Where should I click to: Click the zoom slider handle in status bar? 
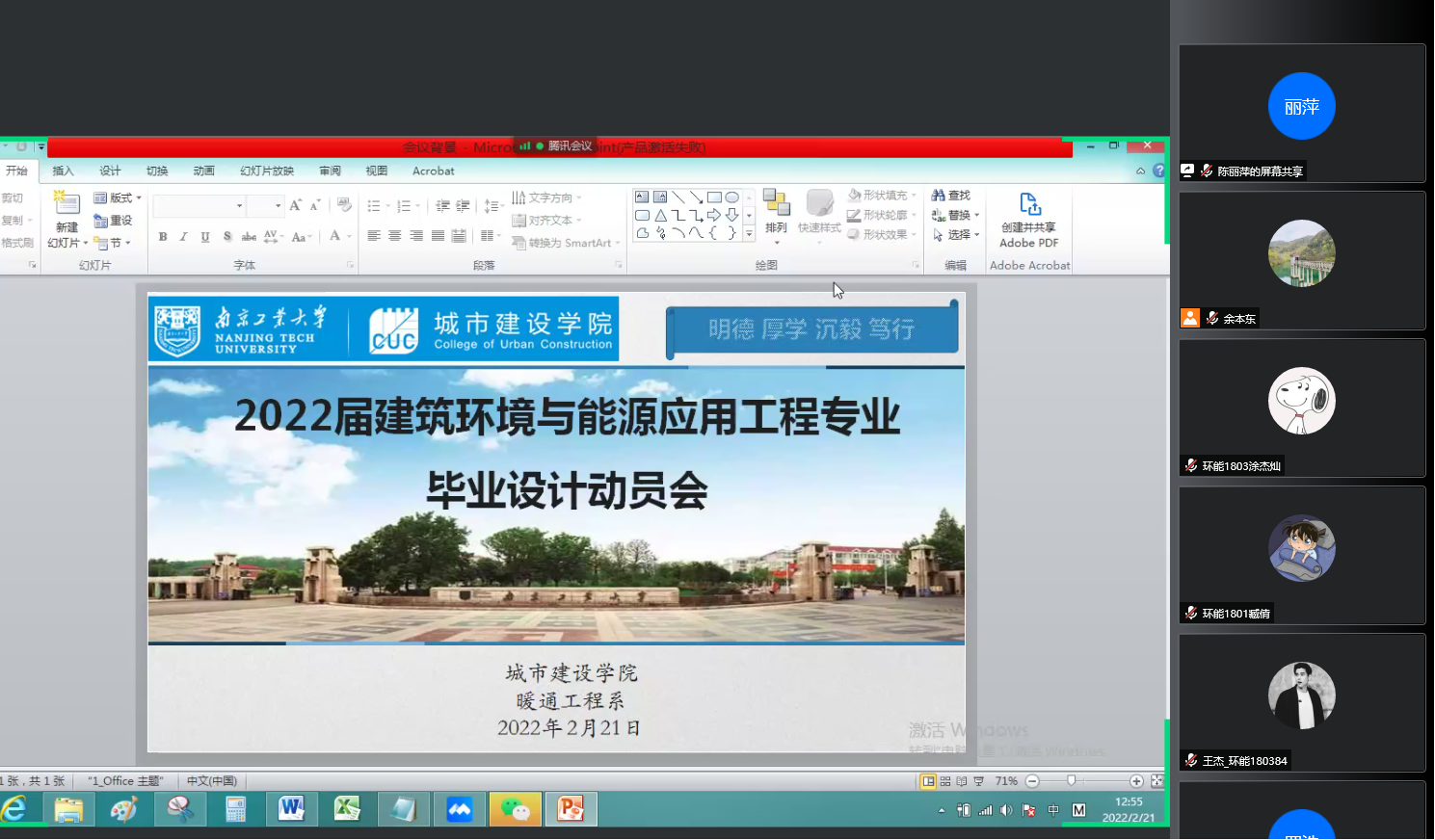coord(1071,781)
